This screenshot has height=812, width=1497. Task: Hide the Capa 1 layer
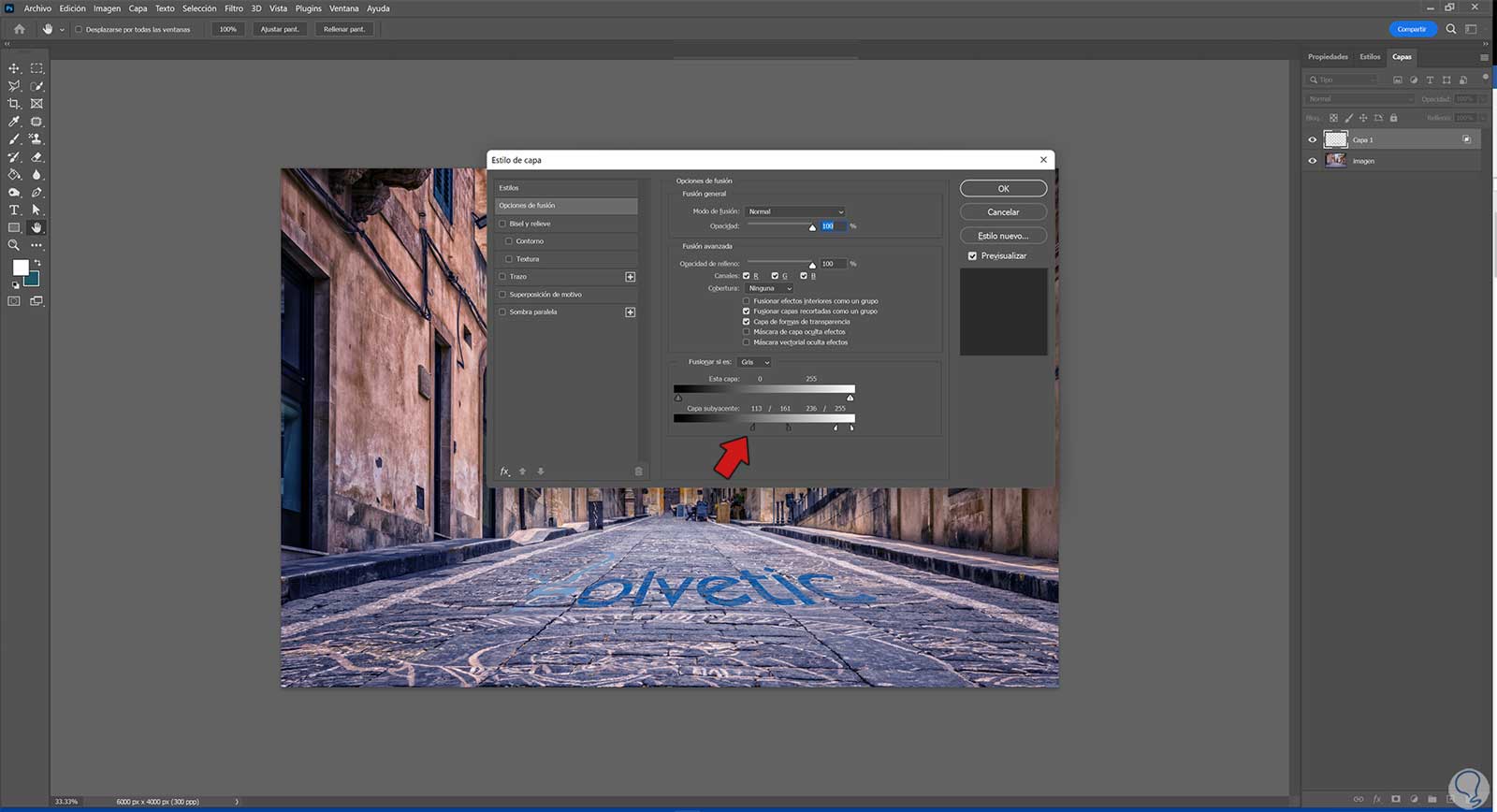tap(1312, 140)
